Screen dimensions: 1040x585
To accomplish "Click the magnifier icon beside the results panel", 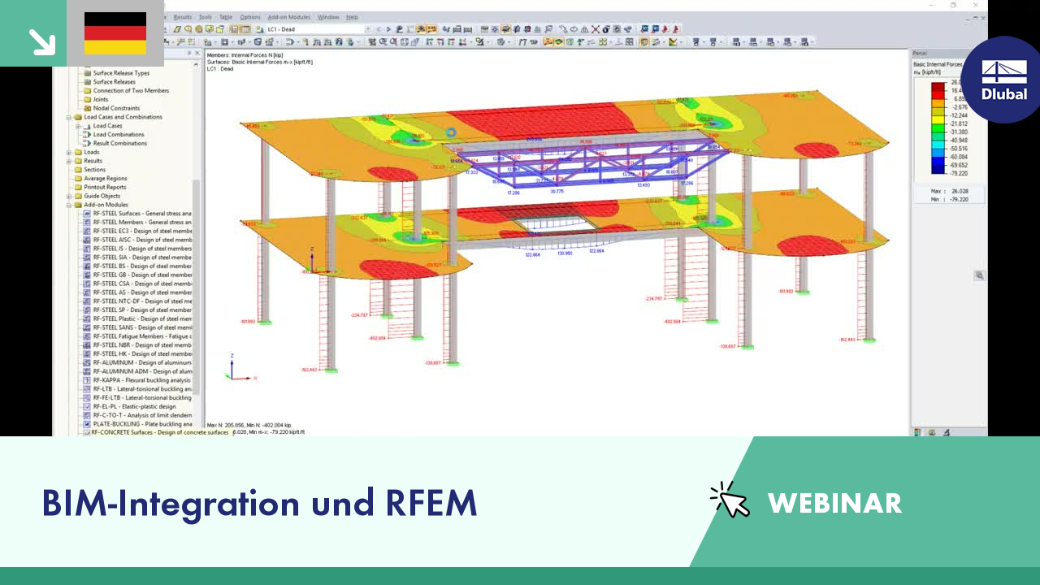I will click(979, 275).
